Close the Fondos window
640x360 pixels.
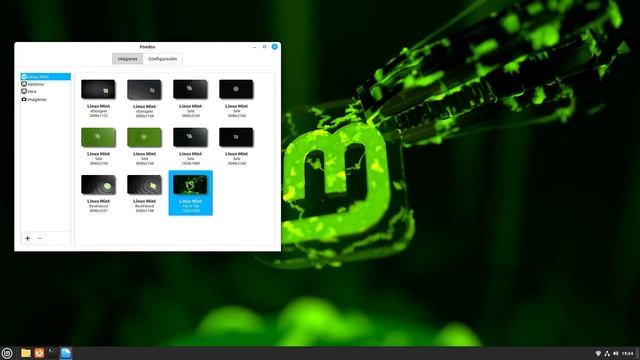(275, 47)
